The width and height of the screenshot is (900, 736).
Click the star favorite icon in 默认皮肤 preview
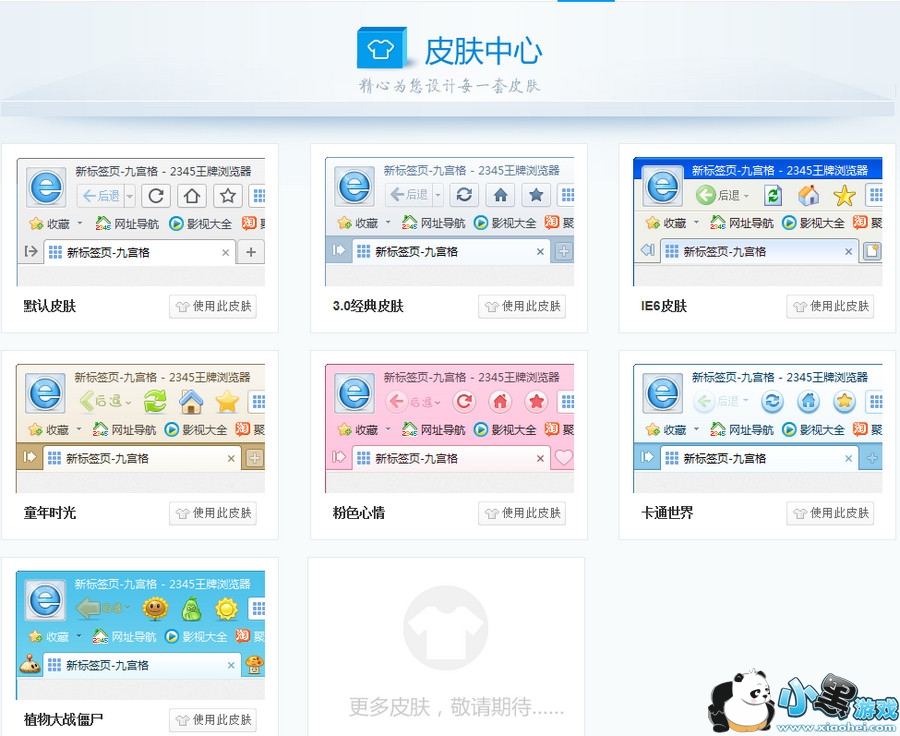228,196
